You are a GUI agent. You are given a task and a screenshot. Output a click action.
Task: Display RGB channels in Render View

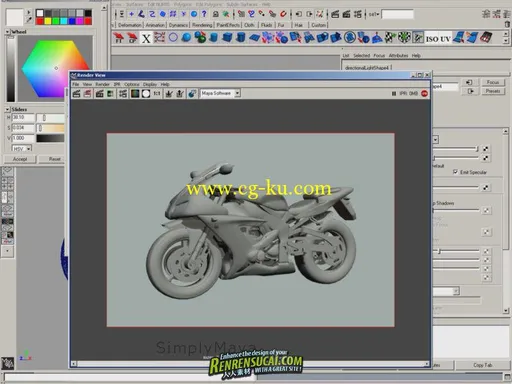tap(135, 94)
